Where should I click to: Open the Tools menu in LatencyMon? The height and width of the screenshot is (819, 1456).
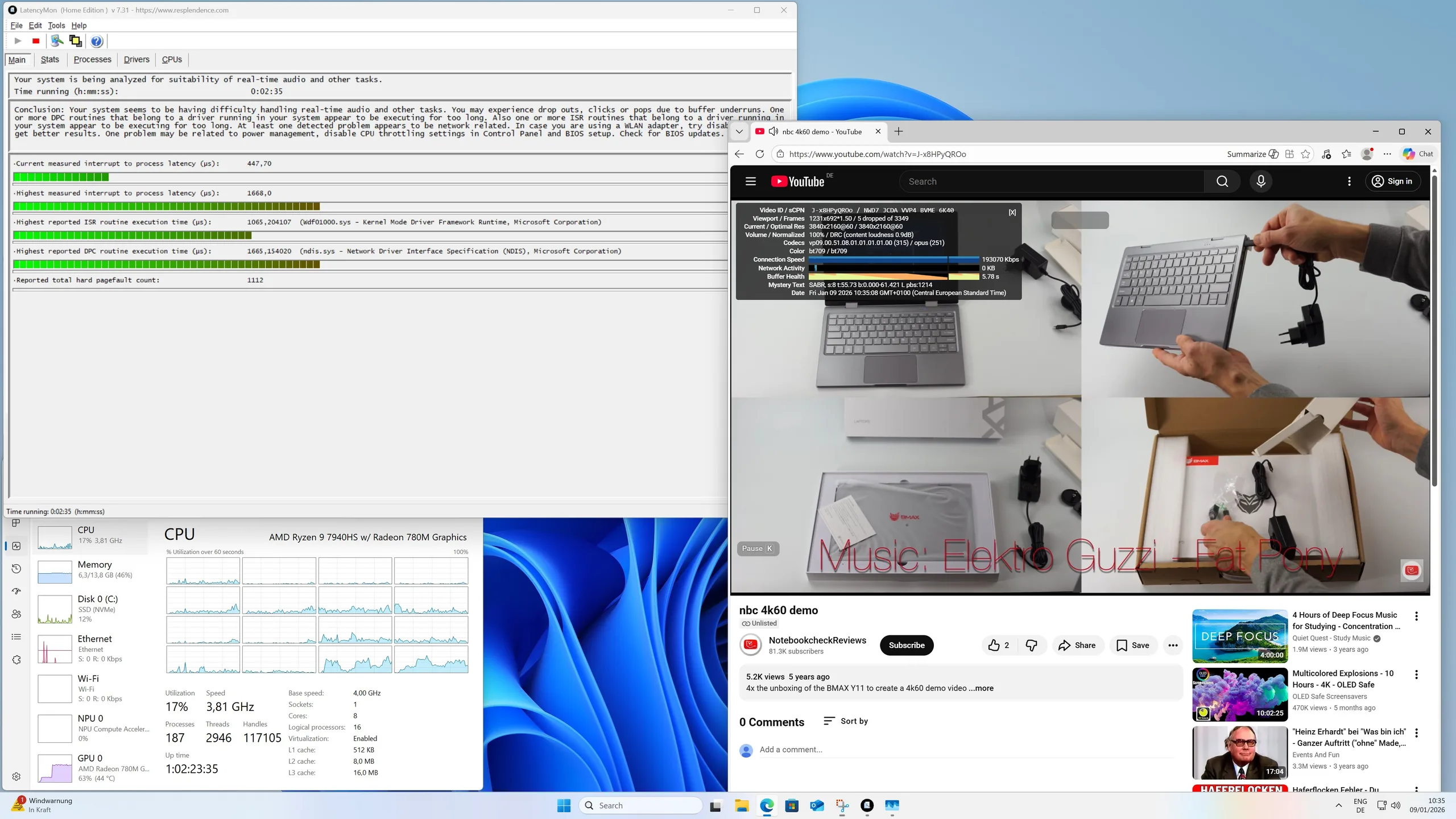[x=56, y=26]
